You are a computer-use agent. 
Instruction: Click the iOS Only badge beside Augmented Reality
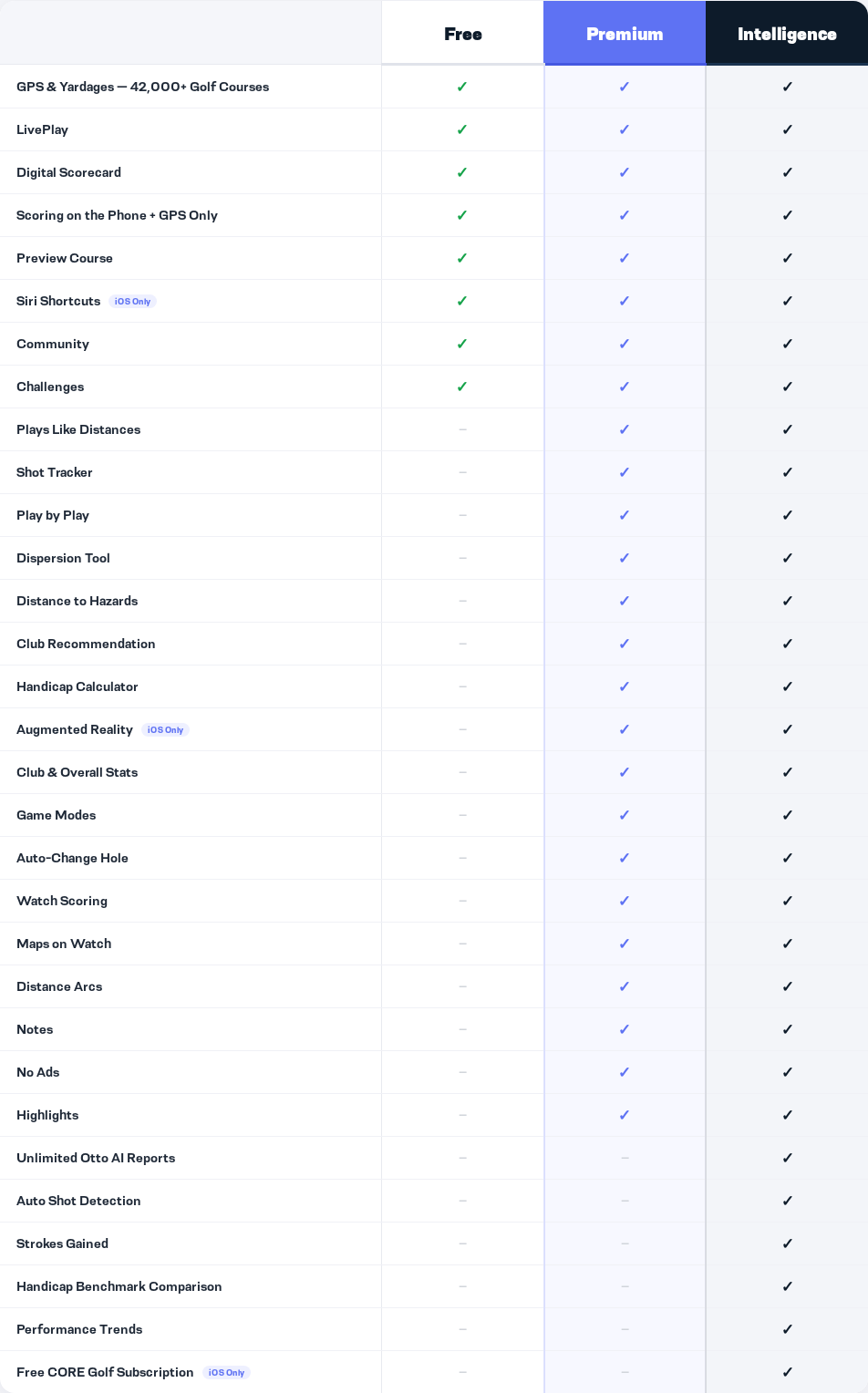[x=165, y=730]
